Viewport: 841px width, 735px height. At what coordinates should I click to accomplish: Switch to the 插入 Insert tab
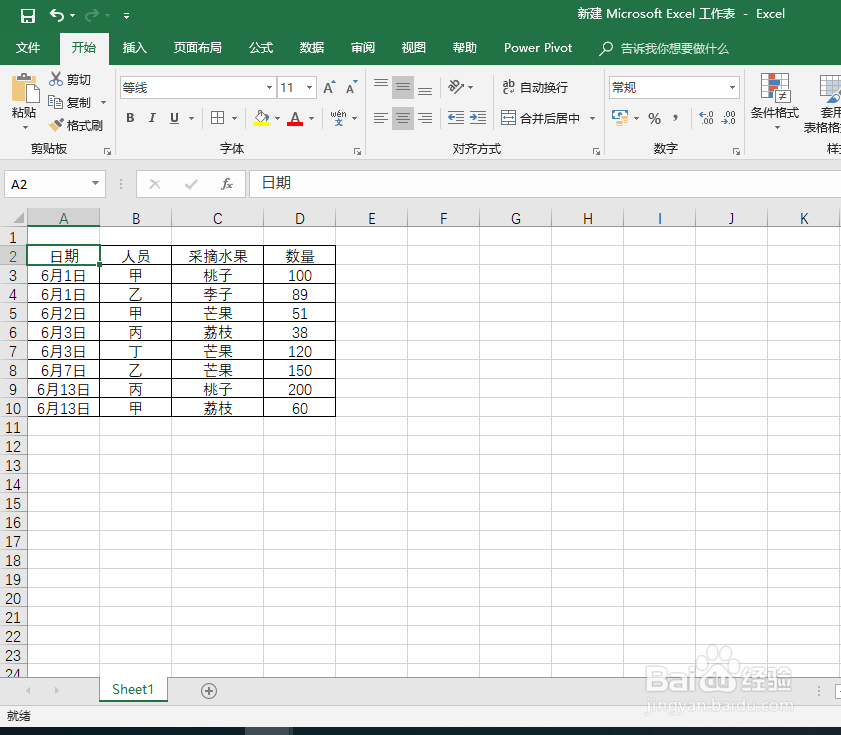(x=135, y=48)
